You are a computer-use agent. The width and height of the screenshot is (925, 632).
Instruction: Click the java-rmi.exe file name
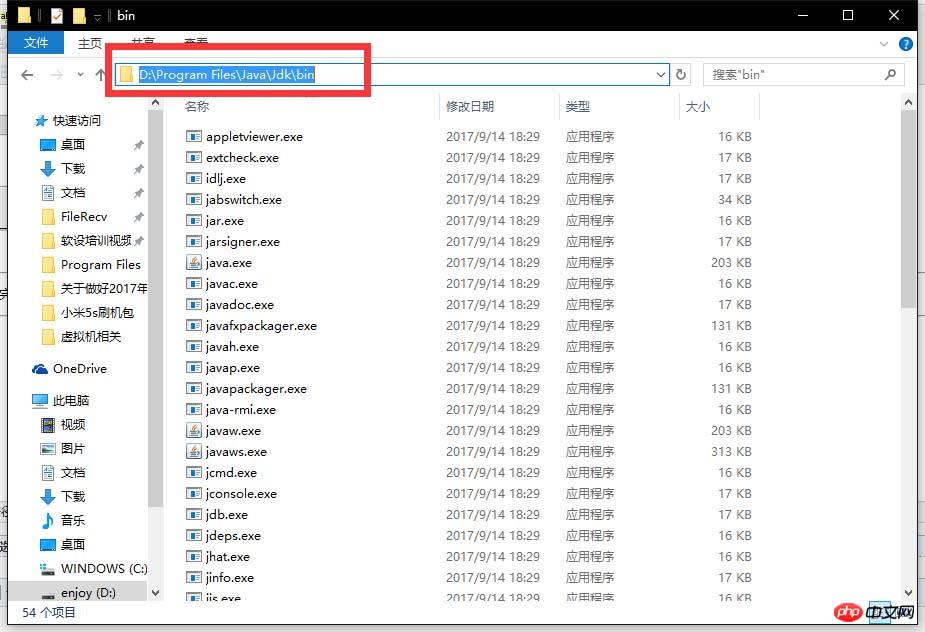[x=241, y=410]
